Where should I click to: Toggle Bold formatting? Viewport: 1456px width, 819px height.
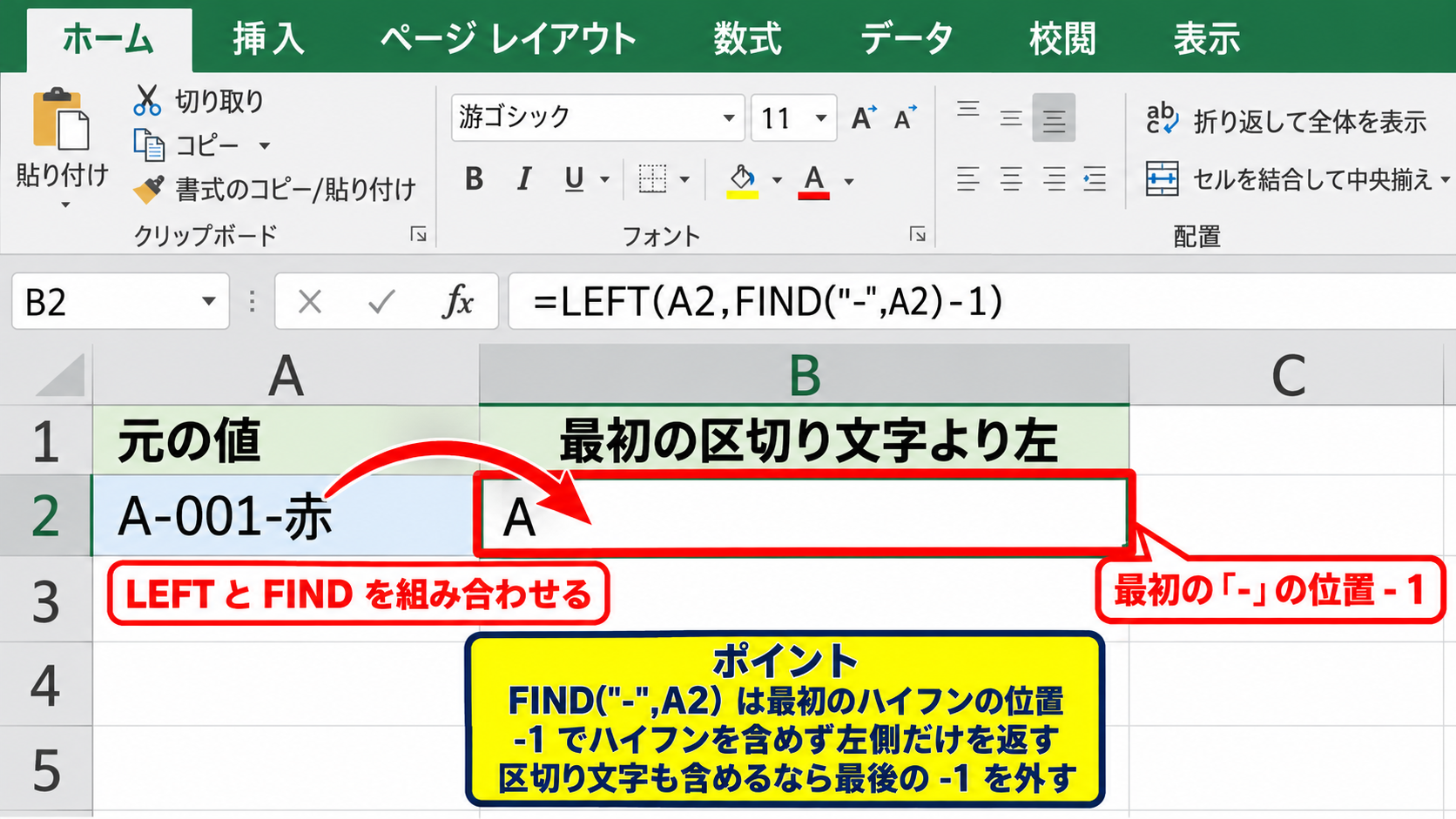(474, 179)
